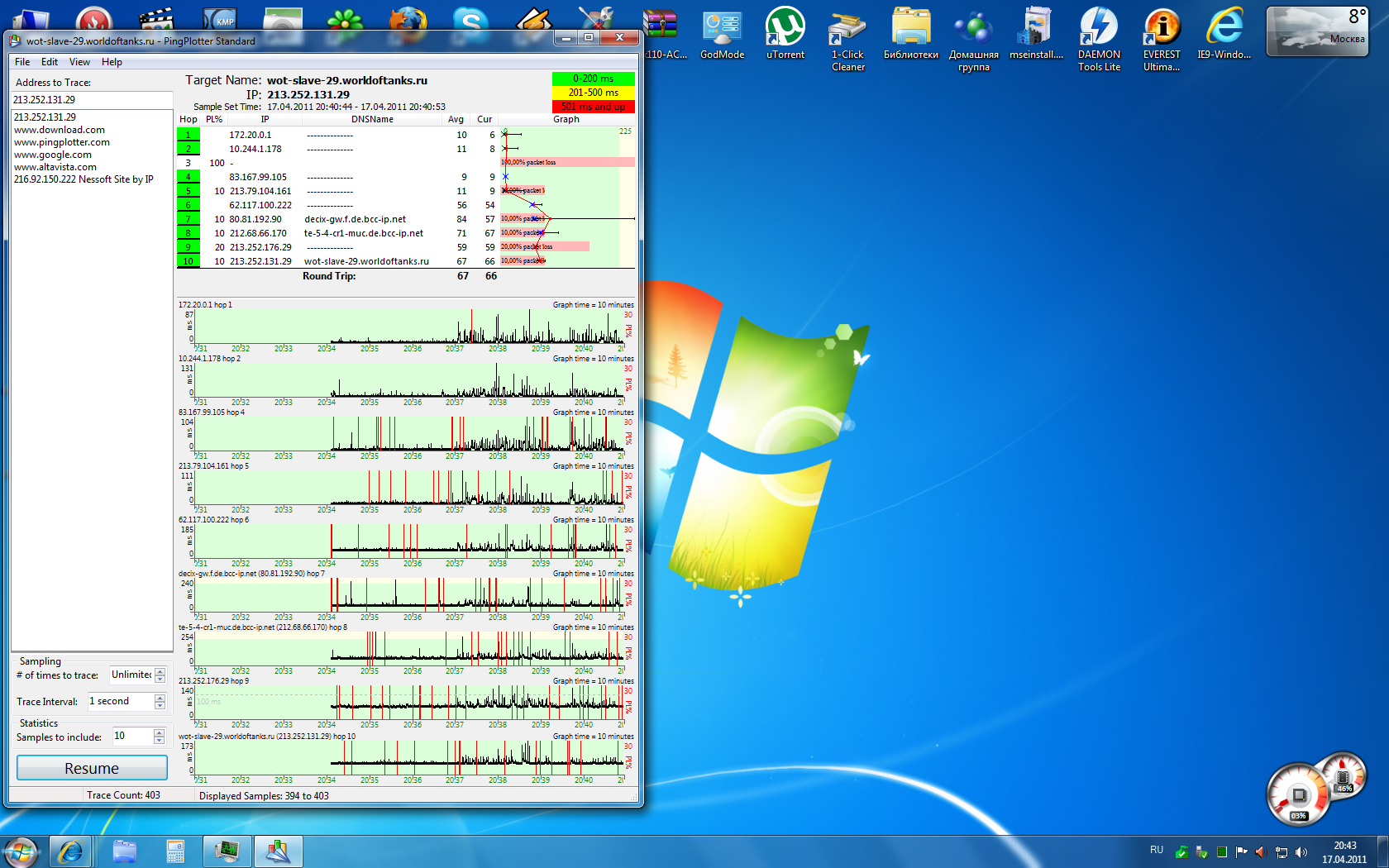1389x868 pixels.
Task: Click the RU language indicator
Action: tap(1157, 850)
